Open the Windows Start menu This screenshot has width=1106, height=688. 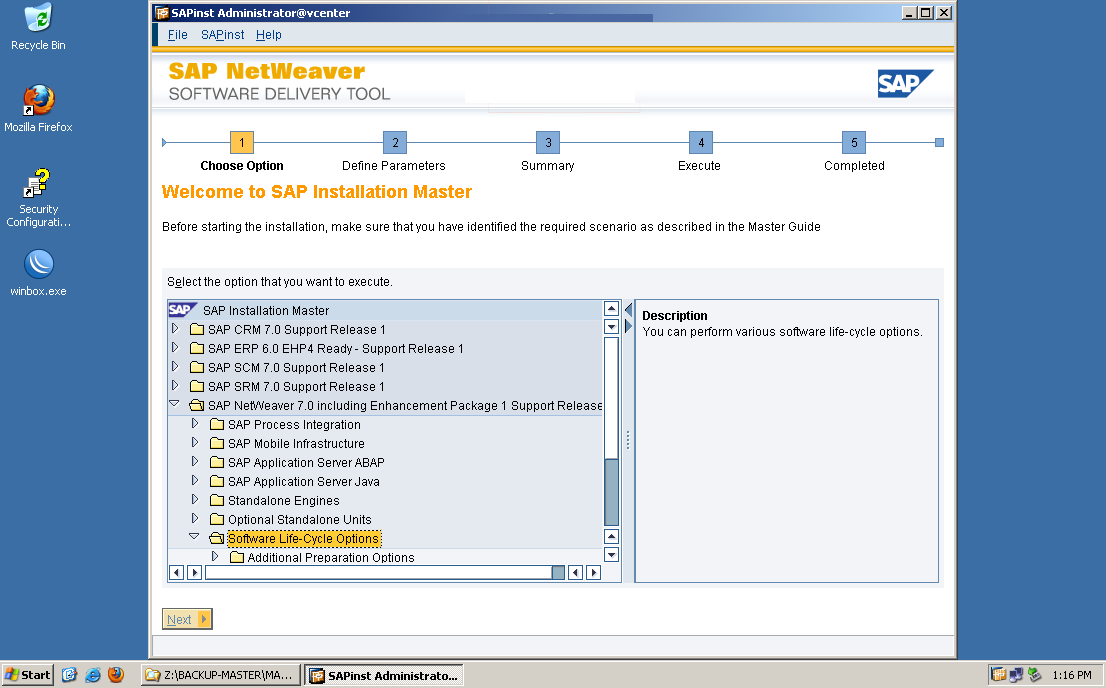point(28,675)
